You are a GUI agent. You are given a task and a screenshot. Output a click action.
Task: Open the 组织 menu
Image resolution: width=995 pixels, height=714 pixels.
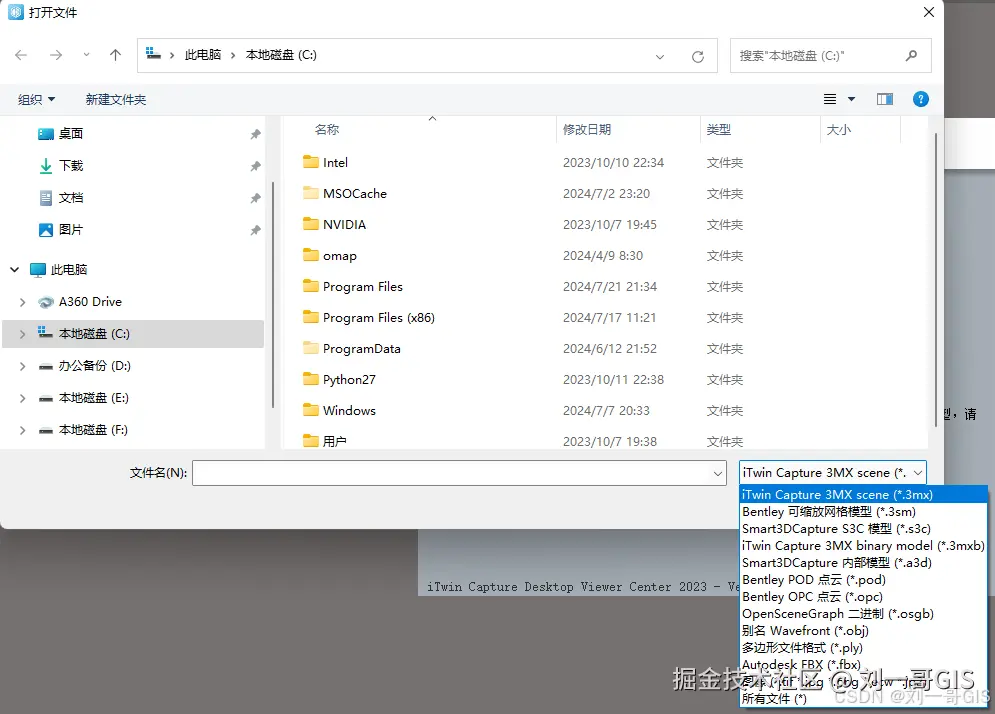tap(37, 100)
